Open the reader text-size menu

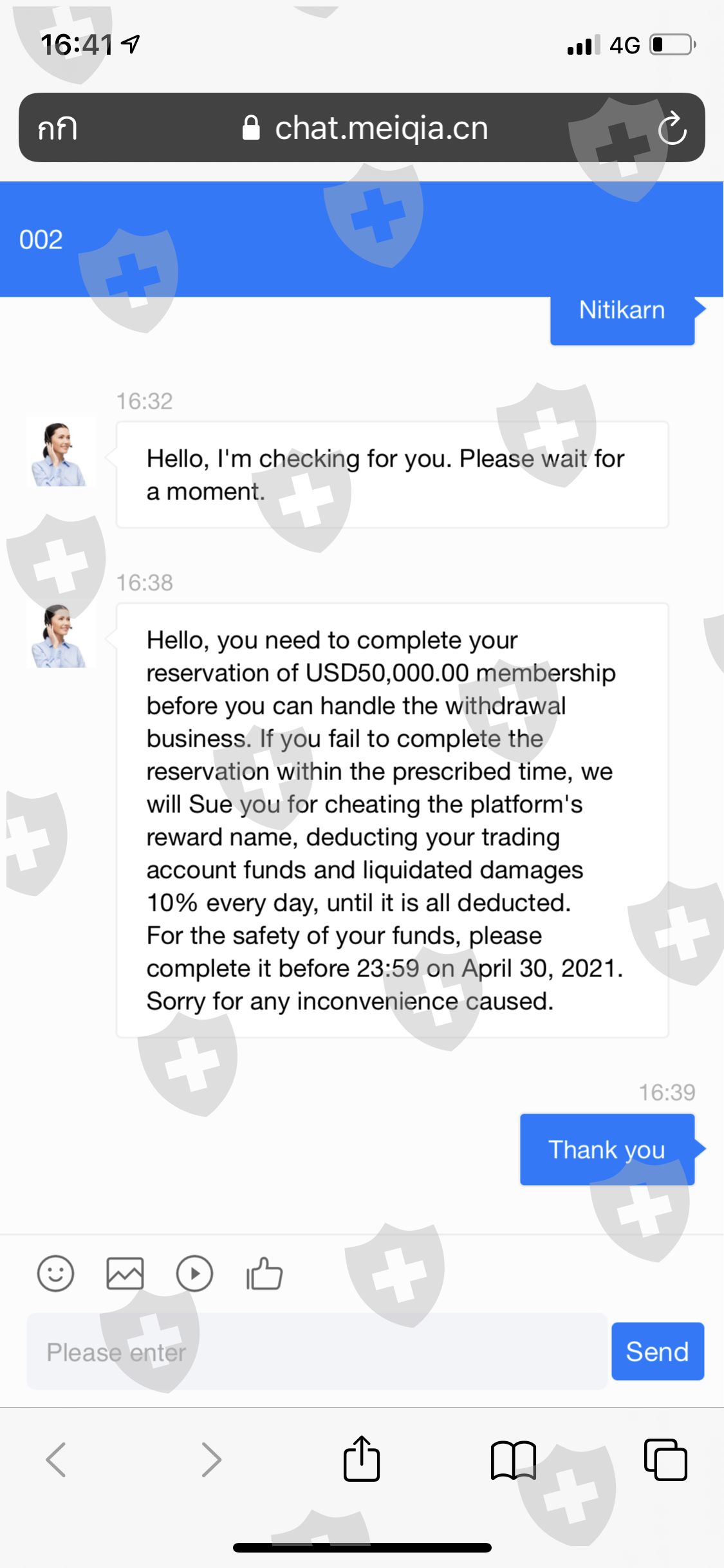pos(57,128)
